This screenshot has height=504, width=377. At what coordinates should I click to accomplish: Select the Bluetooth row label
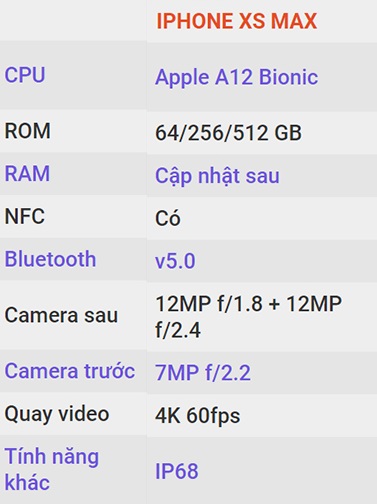tap(50, 259)
